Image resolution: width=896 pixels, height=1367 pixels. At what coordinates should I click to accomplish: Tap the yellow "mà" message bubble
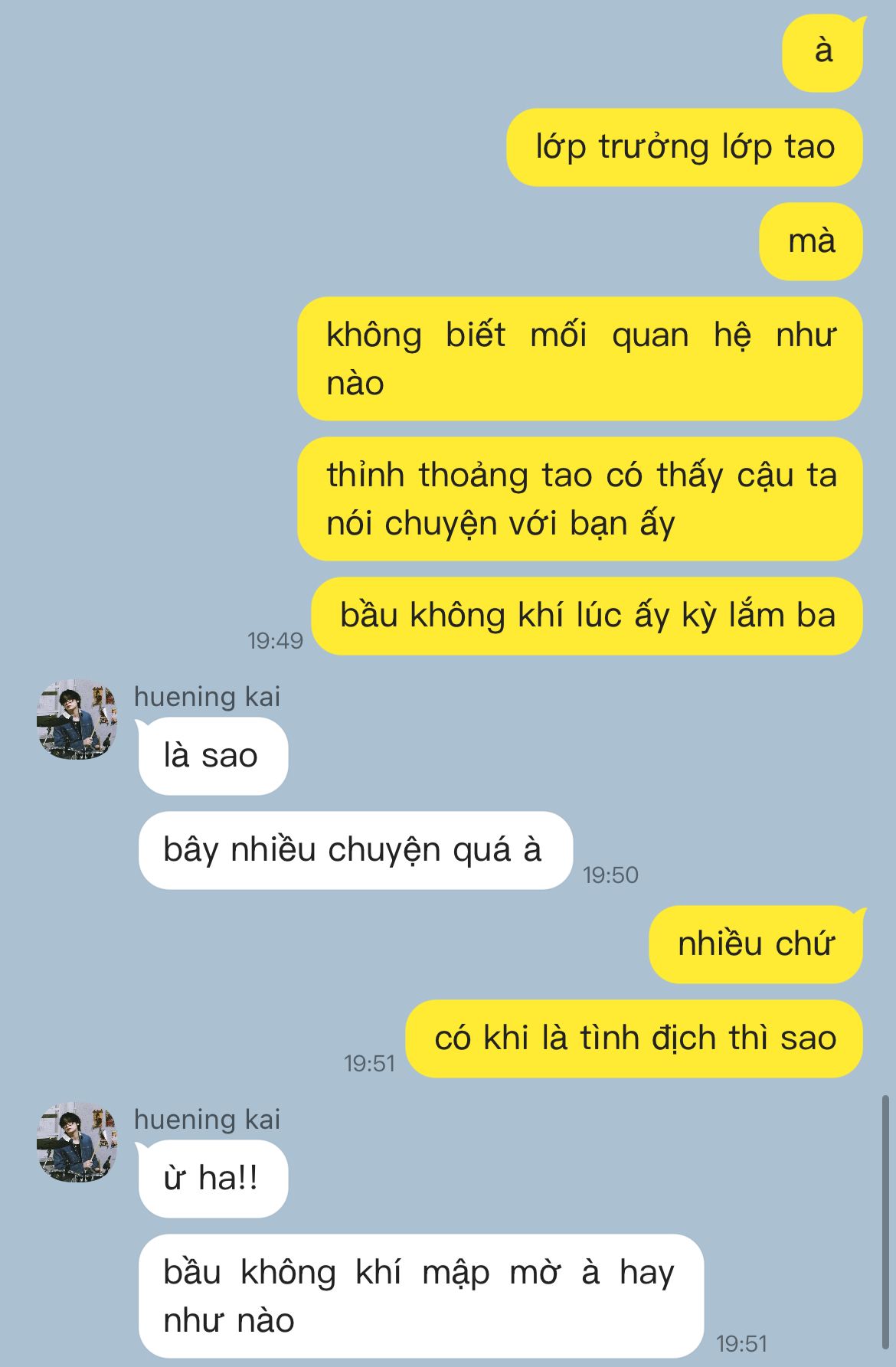811,241
